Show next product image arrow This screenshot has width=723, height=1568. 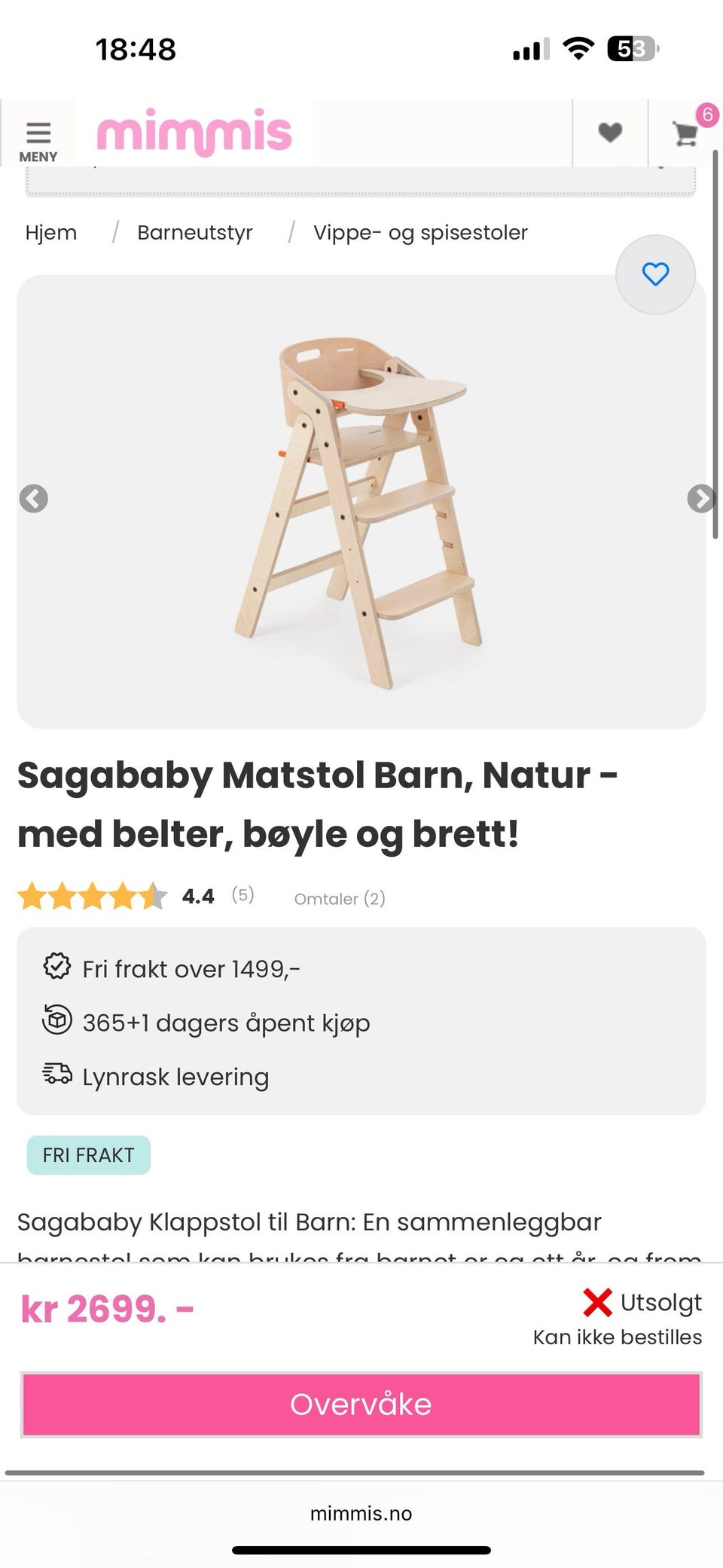click(x=700, y=499)
